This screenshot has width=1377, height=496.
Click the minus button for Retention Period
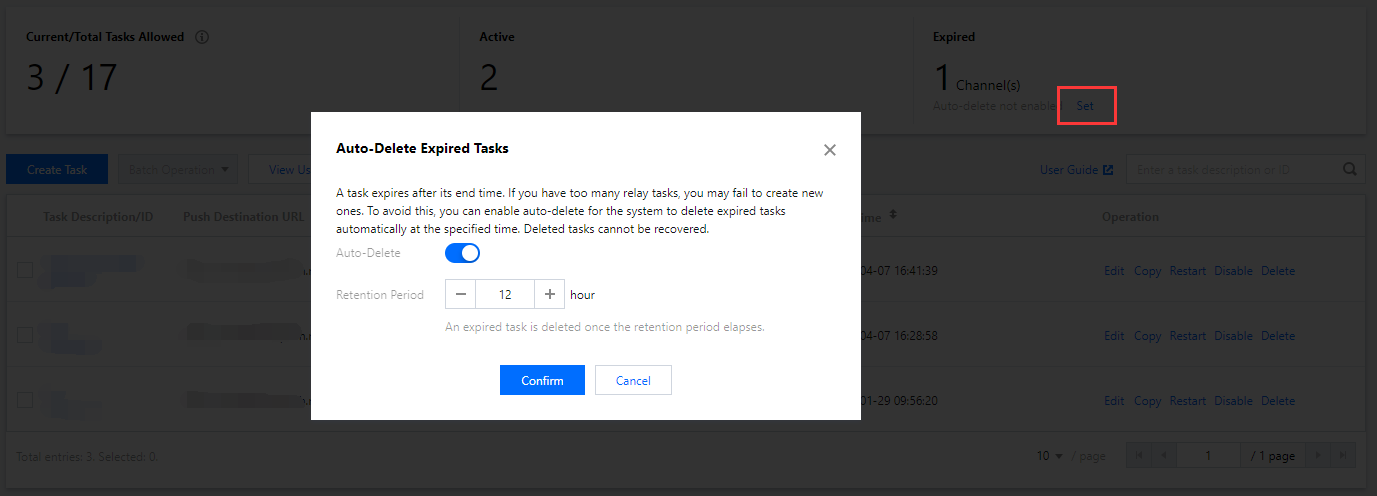pyautogui.click(x=460, y=295)
